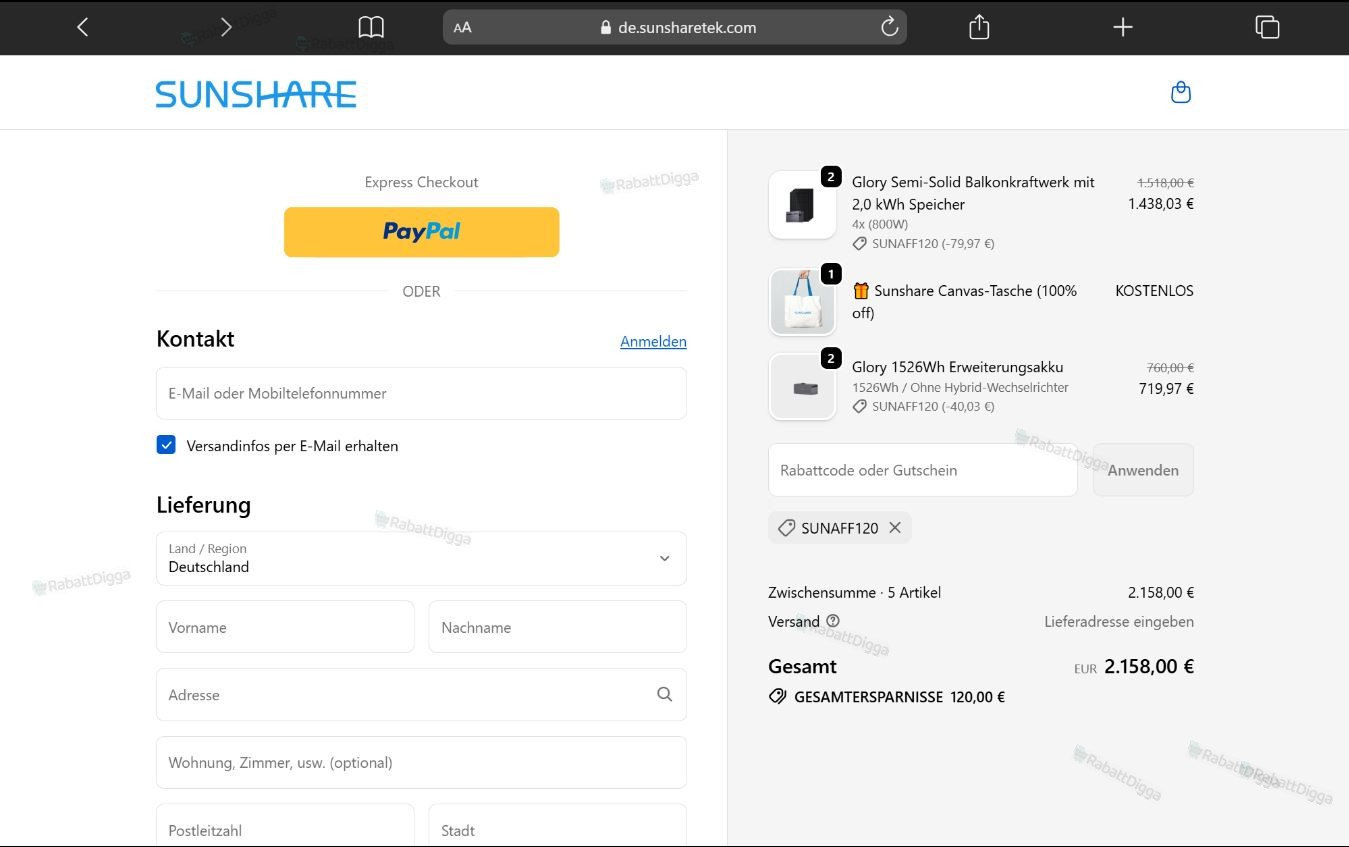Go forward with the Safari forward arrow
1349x847 pixels.
click(226, 27)
